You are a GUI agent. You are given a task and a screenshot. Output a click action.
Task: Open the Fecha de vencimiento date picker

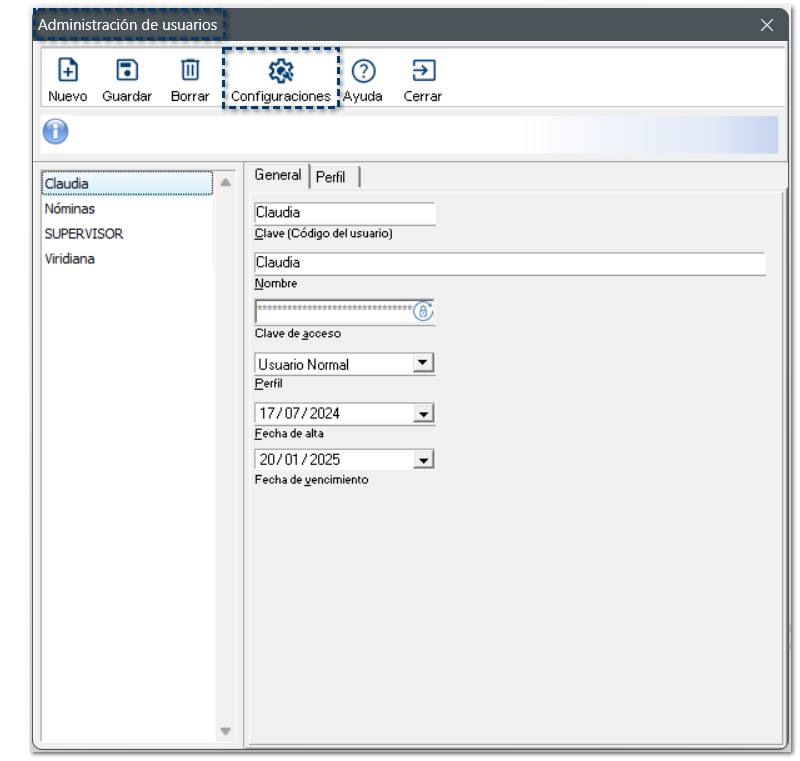(x=424, y=460)
